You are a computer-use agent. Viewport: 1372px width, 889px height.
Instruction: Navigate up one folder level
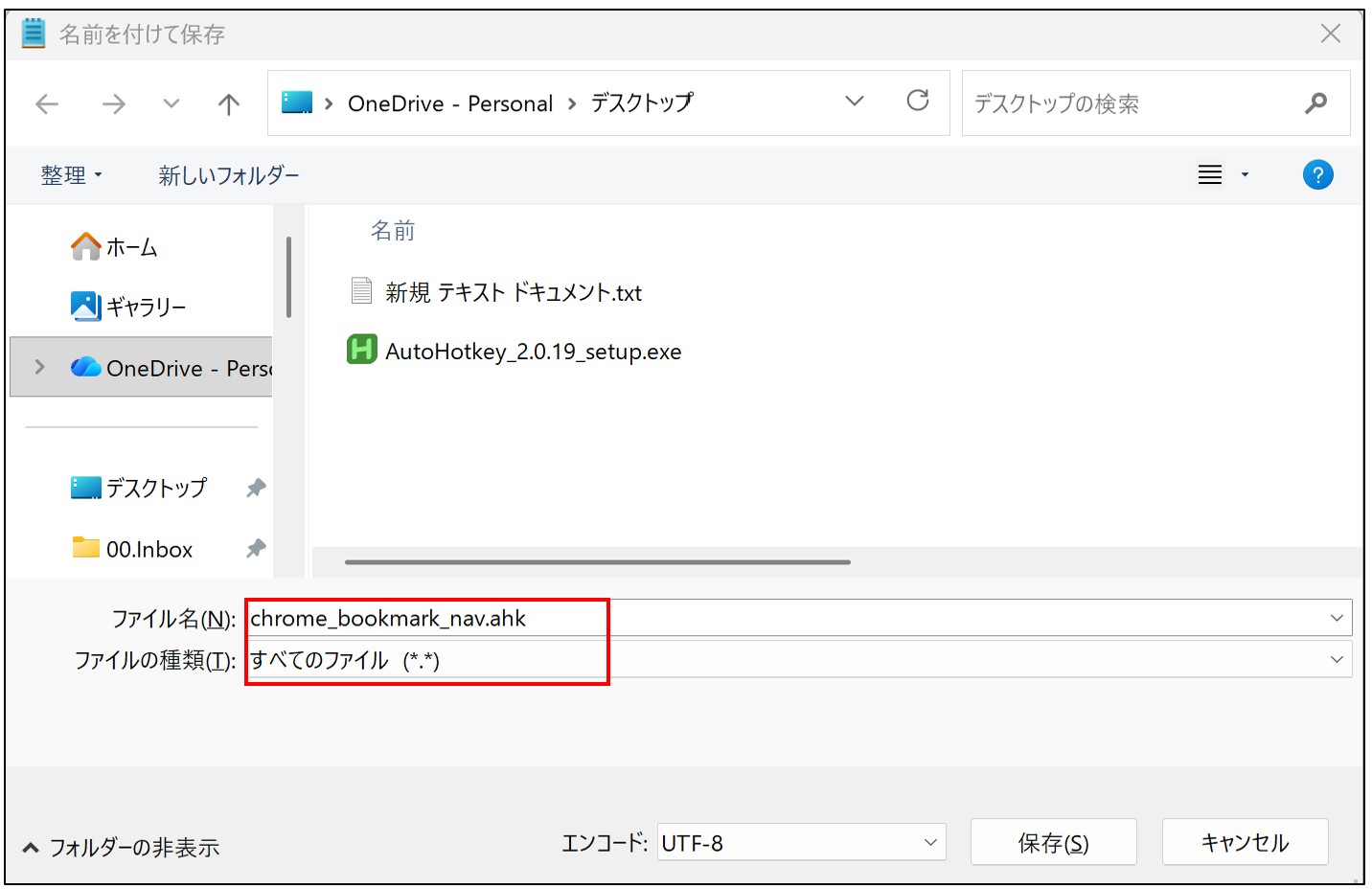228,103
